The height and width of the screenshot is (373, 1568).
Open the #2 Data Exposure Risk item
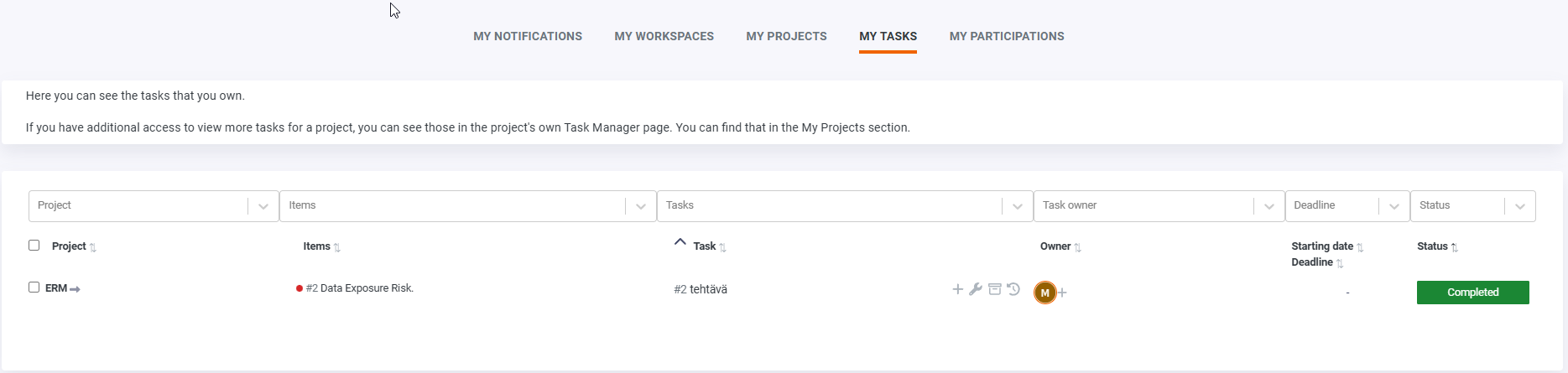click(x=359, y=288)
